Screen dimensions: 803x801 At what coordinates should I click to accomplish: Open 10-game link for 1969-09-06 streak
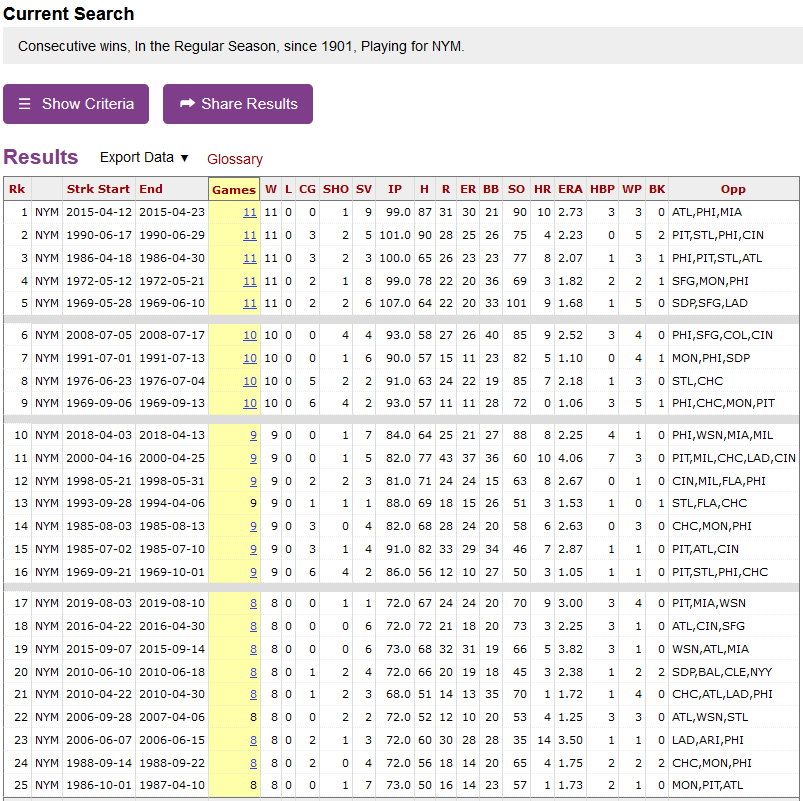[x=249, y=403]
